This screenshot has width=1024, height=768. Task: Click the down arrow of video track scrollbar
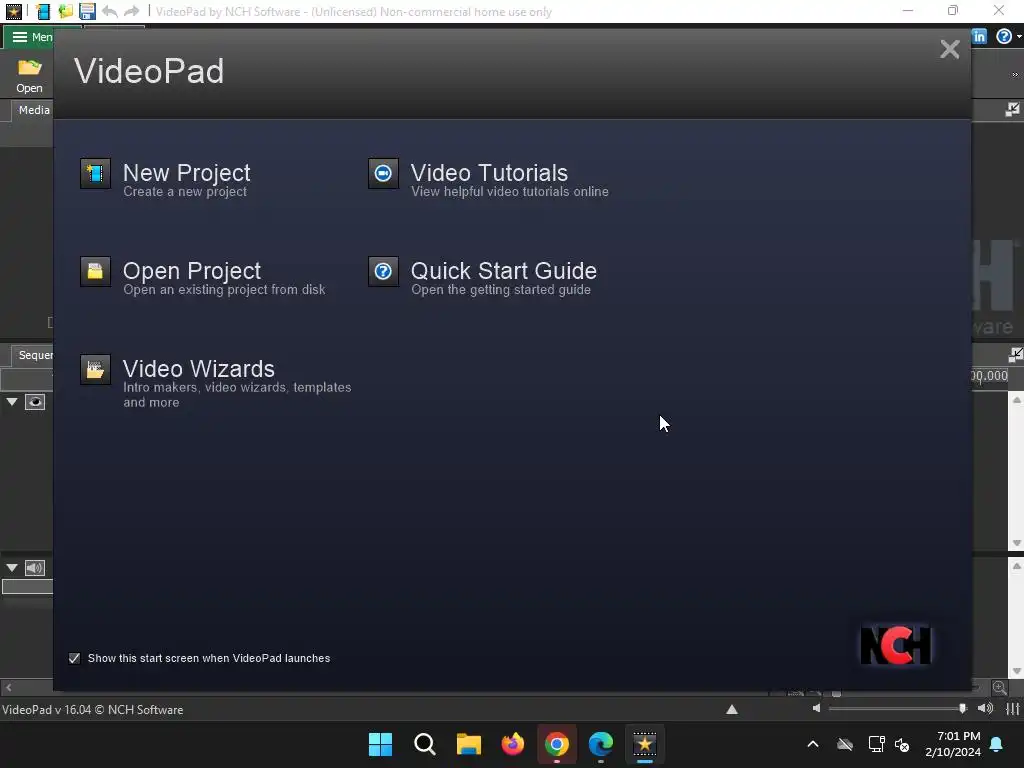pos(1017,543)
